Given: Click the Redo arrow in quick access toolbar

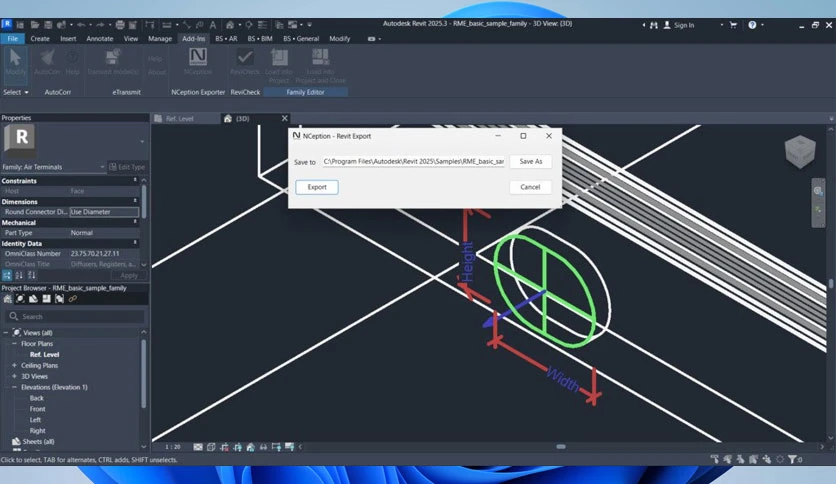Looking at the screenshot, I should (100, 25).
